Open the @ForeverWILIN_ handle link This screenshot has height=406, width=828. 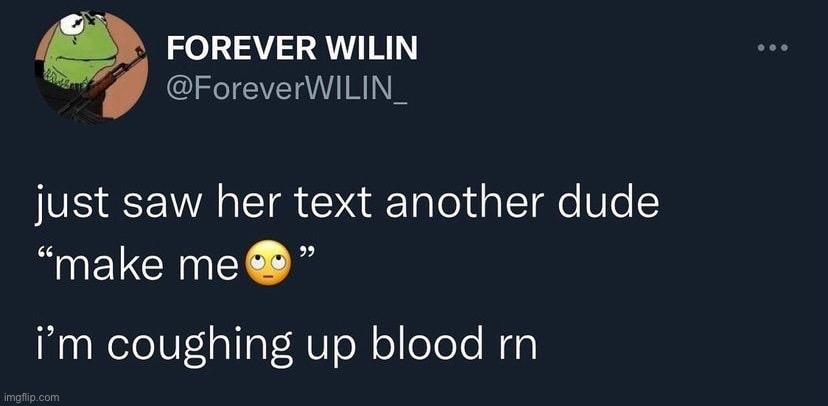(287, 88)
